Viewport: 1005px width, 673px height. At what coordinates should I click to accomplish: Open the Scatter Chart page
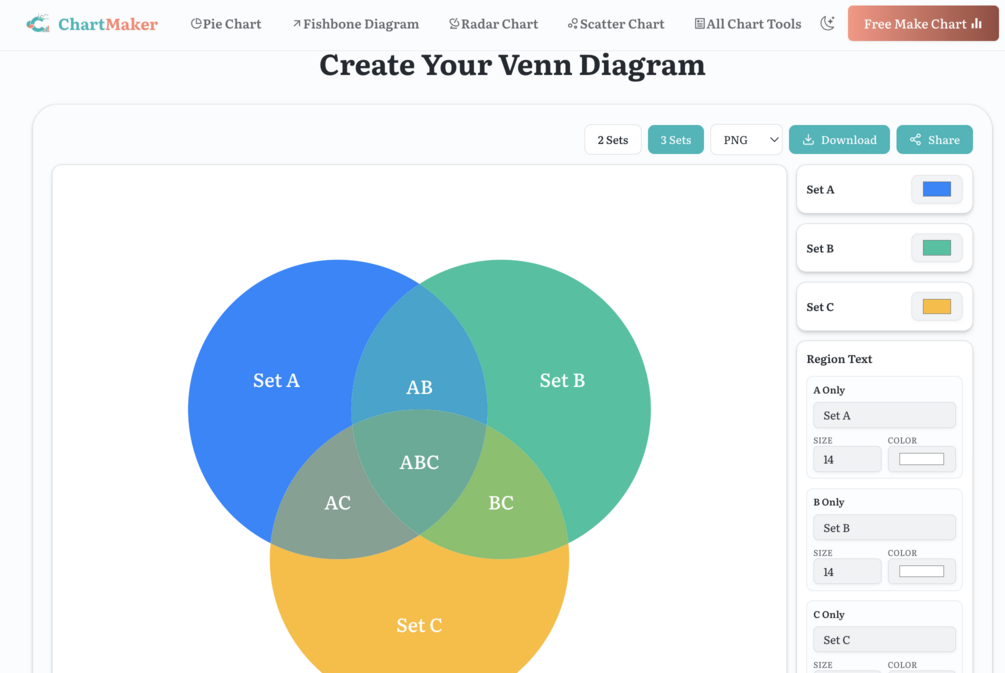click(616, 24)
